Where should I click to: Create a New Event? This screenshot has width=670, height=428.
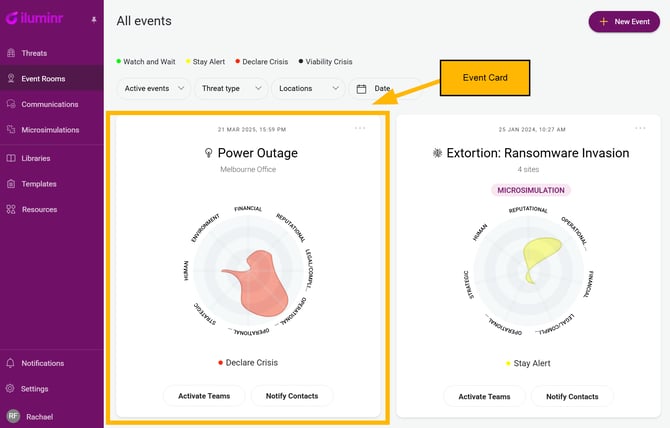624,22
